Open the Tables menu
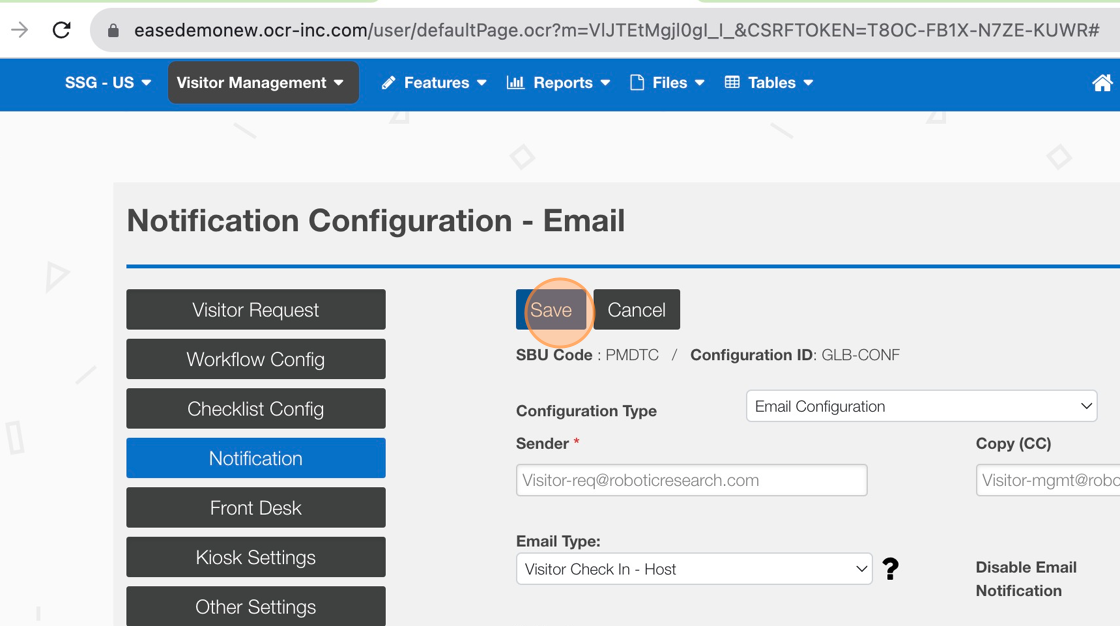1120x626 pixels. pos(768,83)
